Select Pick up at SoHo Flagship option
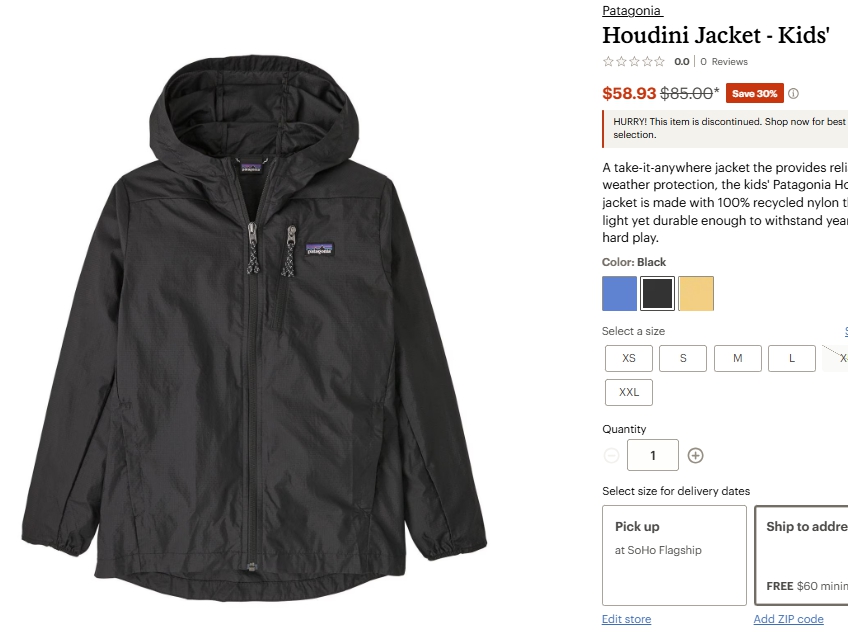Viewport: 848px width, 632px height. (674, 555)
